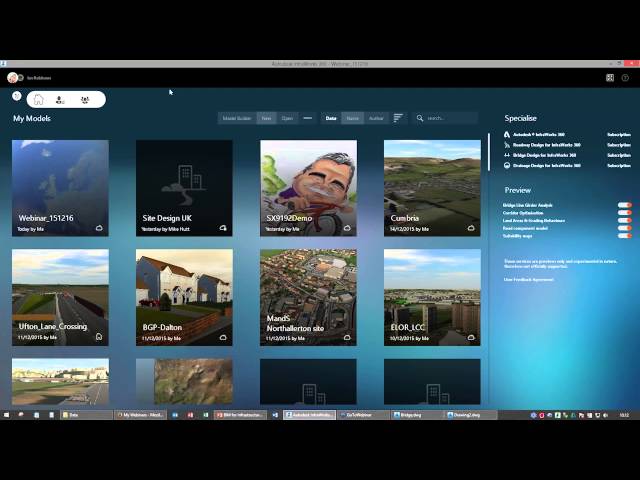The image size is (640, 480).
Task: Click the Preview heading
Action: pos(518,190)
